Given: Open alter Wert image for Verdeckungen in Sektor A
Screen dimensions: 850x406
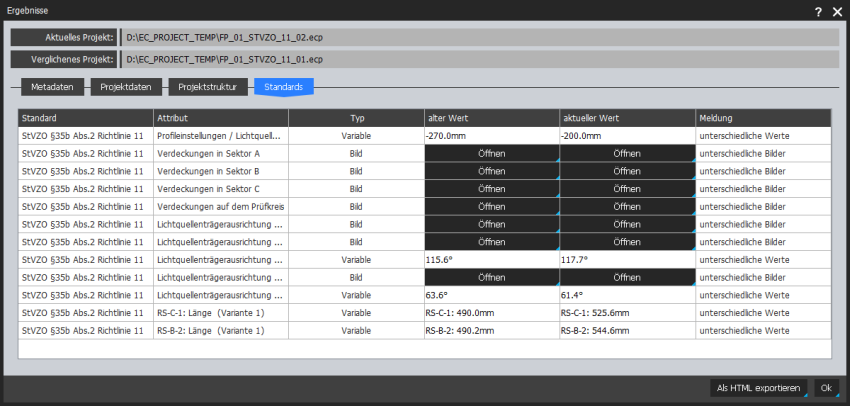Looking at the screenshot, I should [492, 153].
